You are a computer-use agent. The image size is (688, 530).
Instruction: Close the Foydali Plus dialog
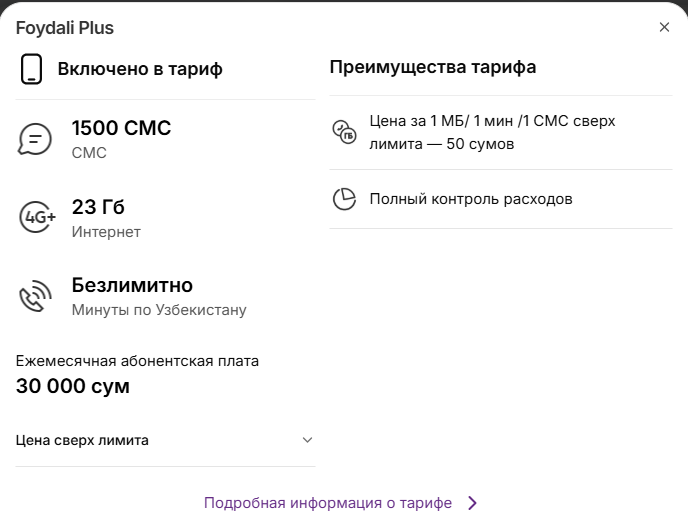click(664, 27)
